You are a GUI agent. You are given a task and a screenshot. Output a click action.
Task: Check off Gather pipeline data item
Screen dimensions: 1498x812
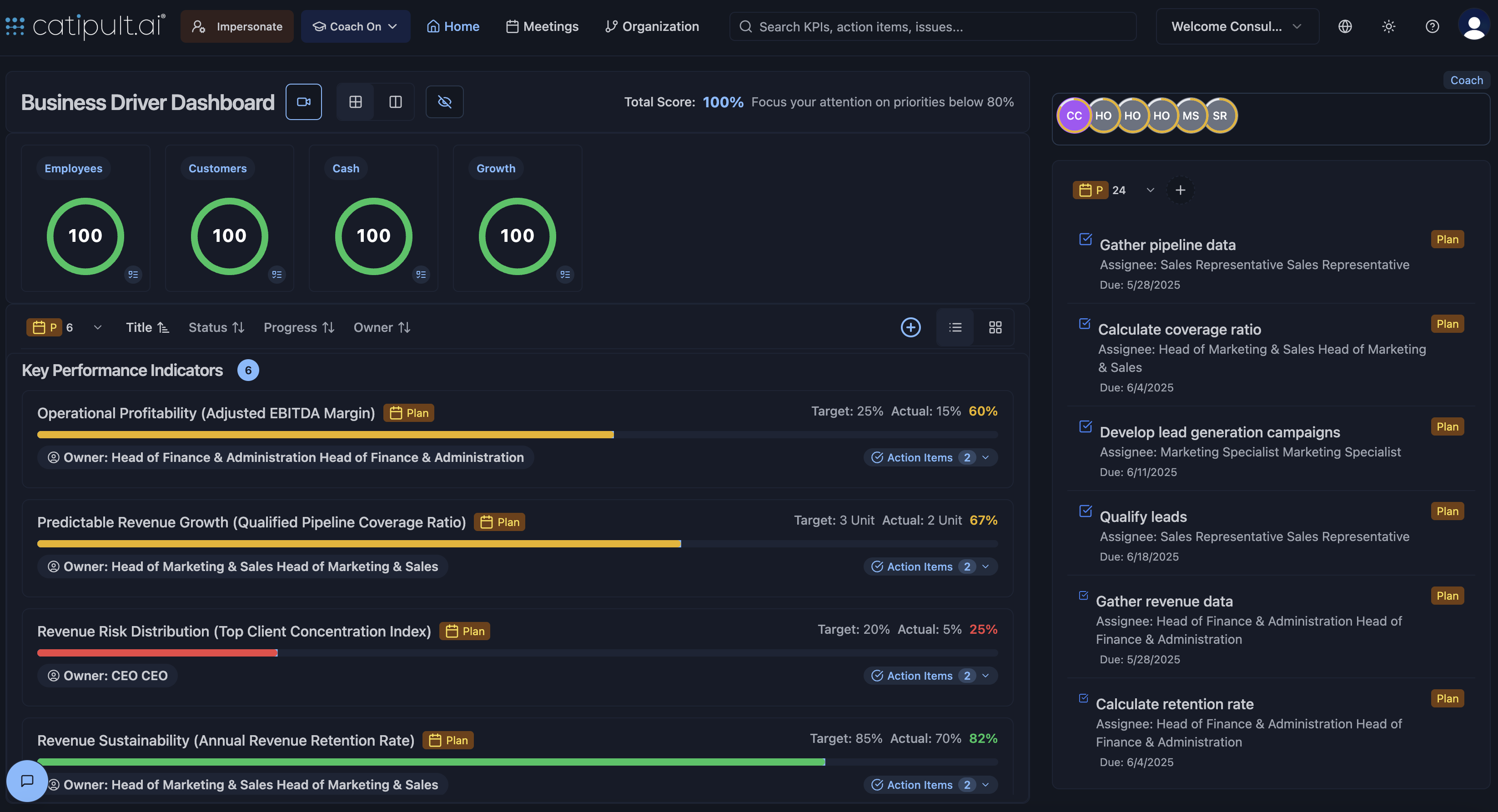[1085, 239]
